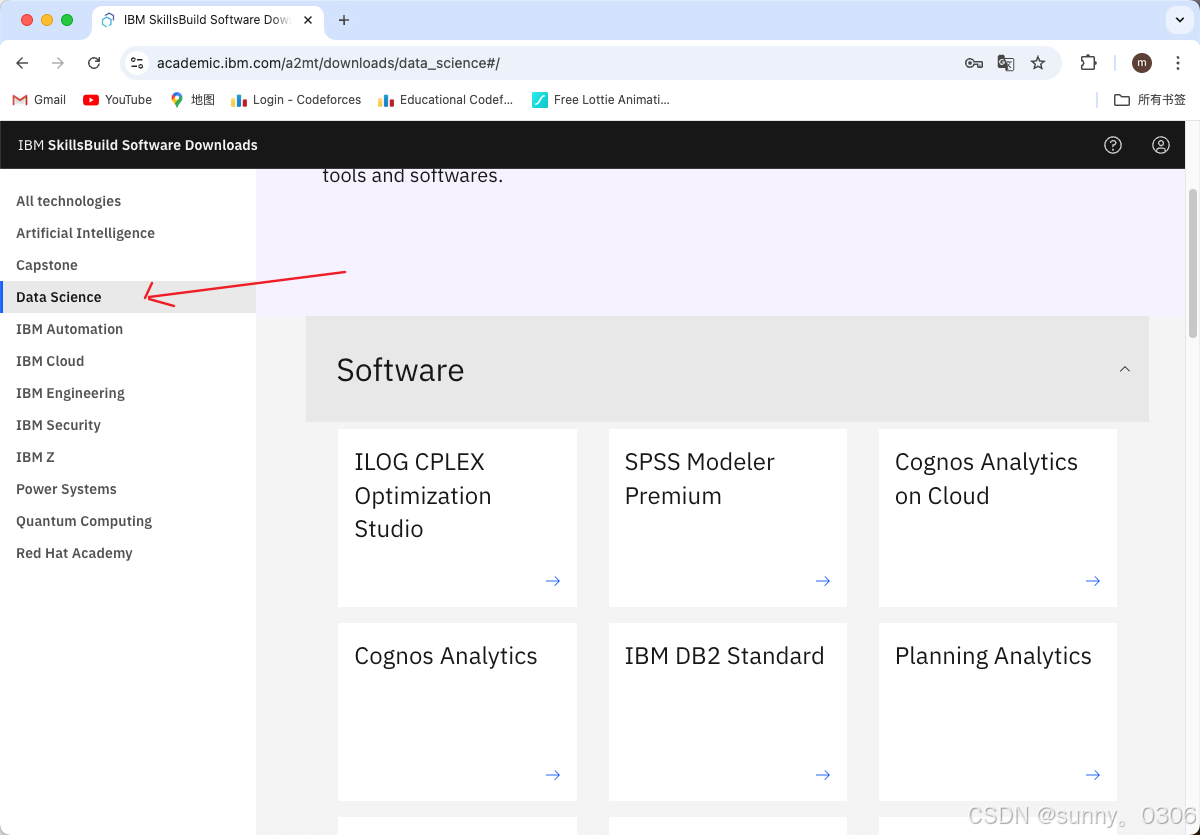1200x835 pixels.
Task: Select Red Hat Academy in sidebar
Action: [128, 553]
